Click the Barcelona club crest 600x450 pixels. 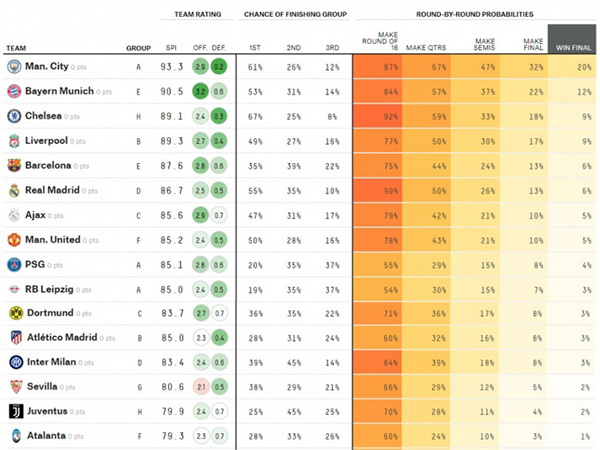(x=14, y=165)
